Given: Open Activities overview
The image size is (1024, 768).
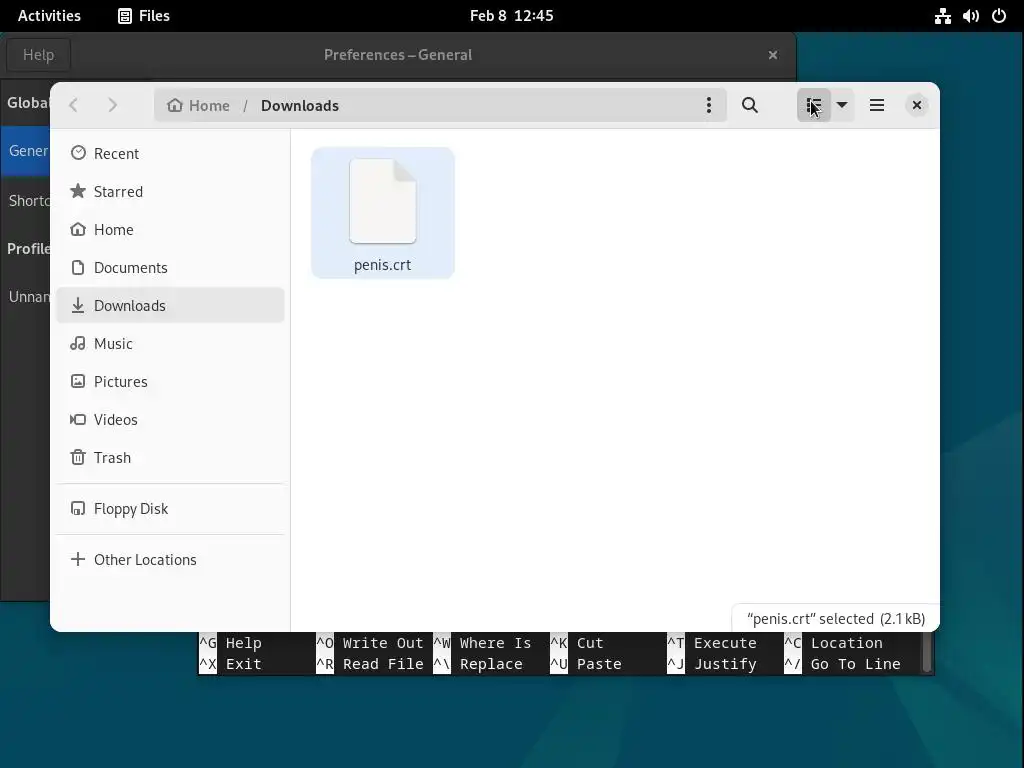Looking at the screenshot, I should pyautogui.click(x=49, y=16).
